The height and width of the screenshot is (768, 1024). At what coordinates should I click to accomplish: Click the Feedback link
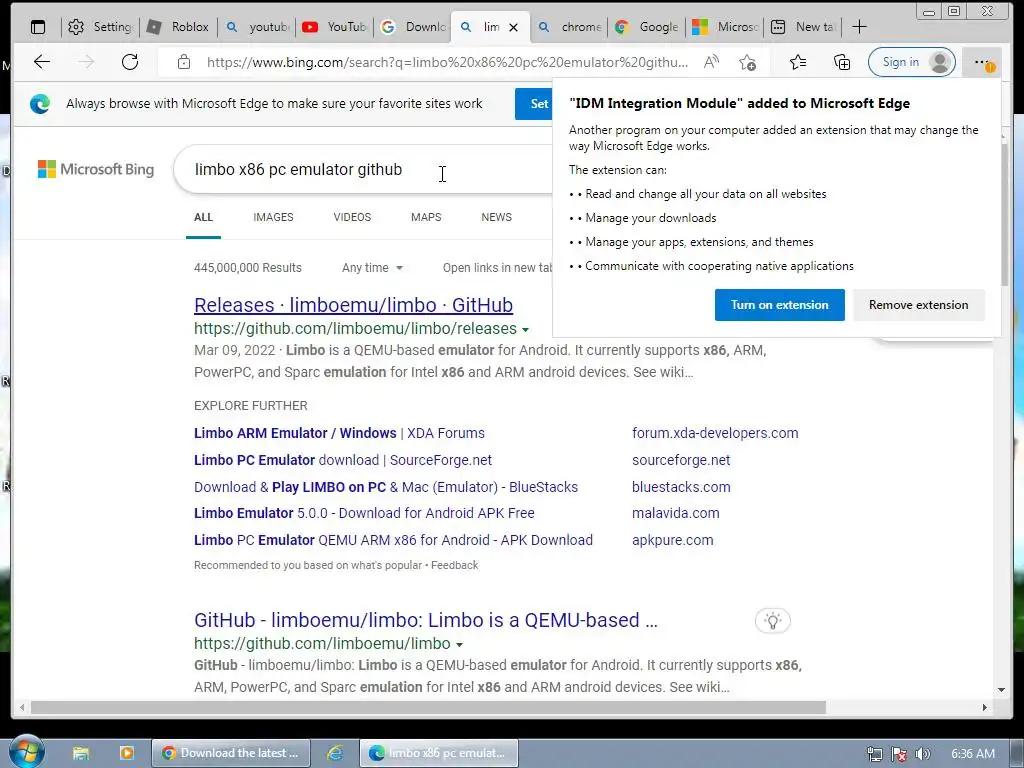[x=455, y=566]
